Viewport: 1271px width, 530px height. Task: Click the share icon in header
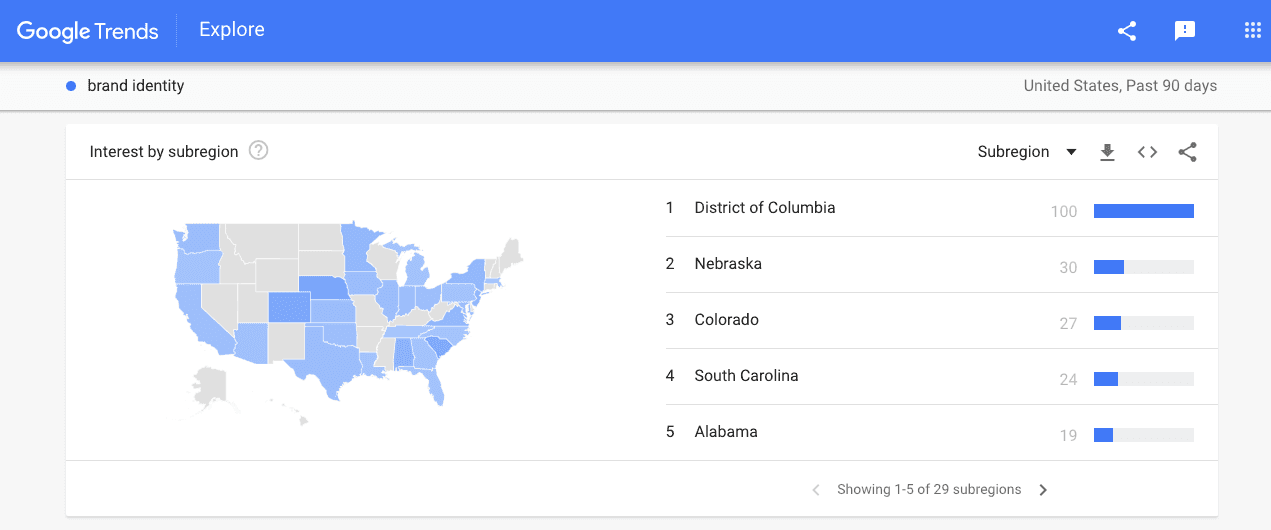(1127, 31)
